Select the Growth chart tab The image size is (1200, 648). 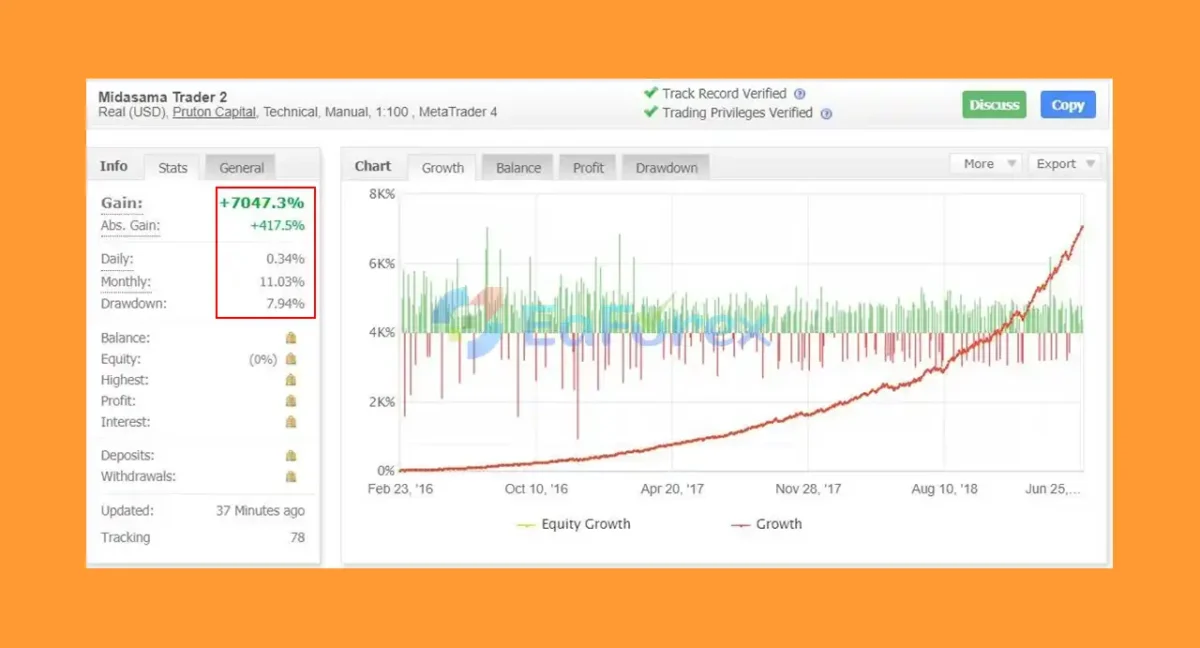[x=442, y=167]
